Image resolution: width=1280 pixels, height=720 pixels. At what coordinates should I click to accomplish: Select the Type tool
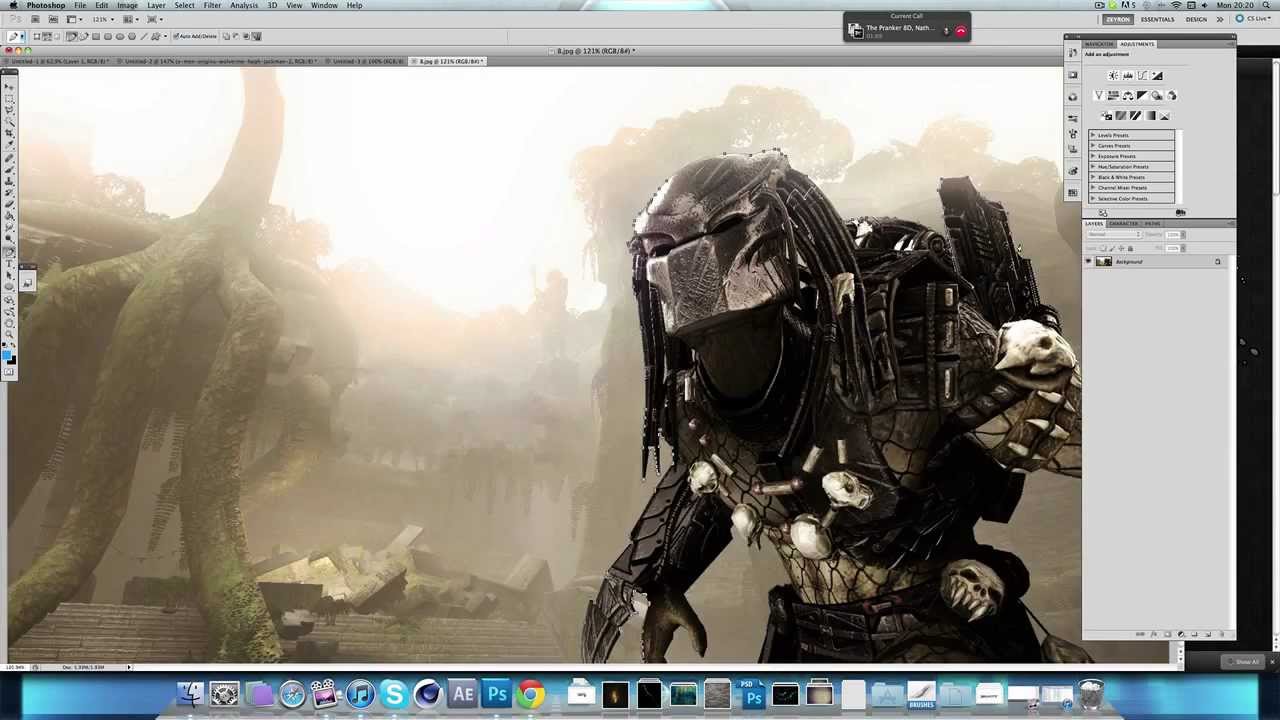10,263
